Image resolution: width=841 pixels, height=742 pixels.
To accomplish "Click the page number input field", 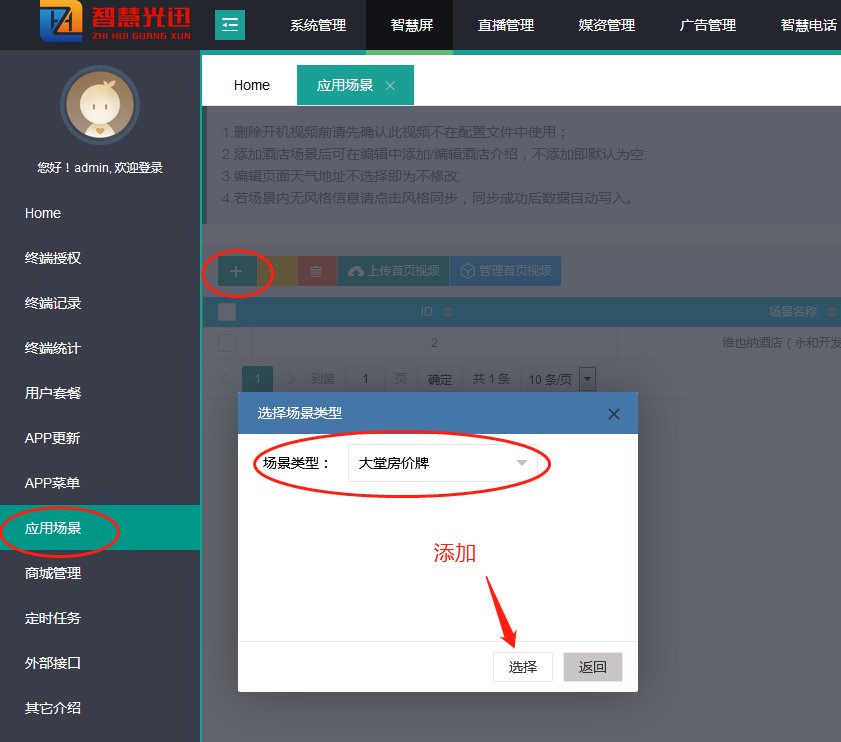I will [366, 380].
